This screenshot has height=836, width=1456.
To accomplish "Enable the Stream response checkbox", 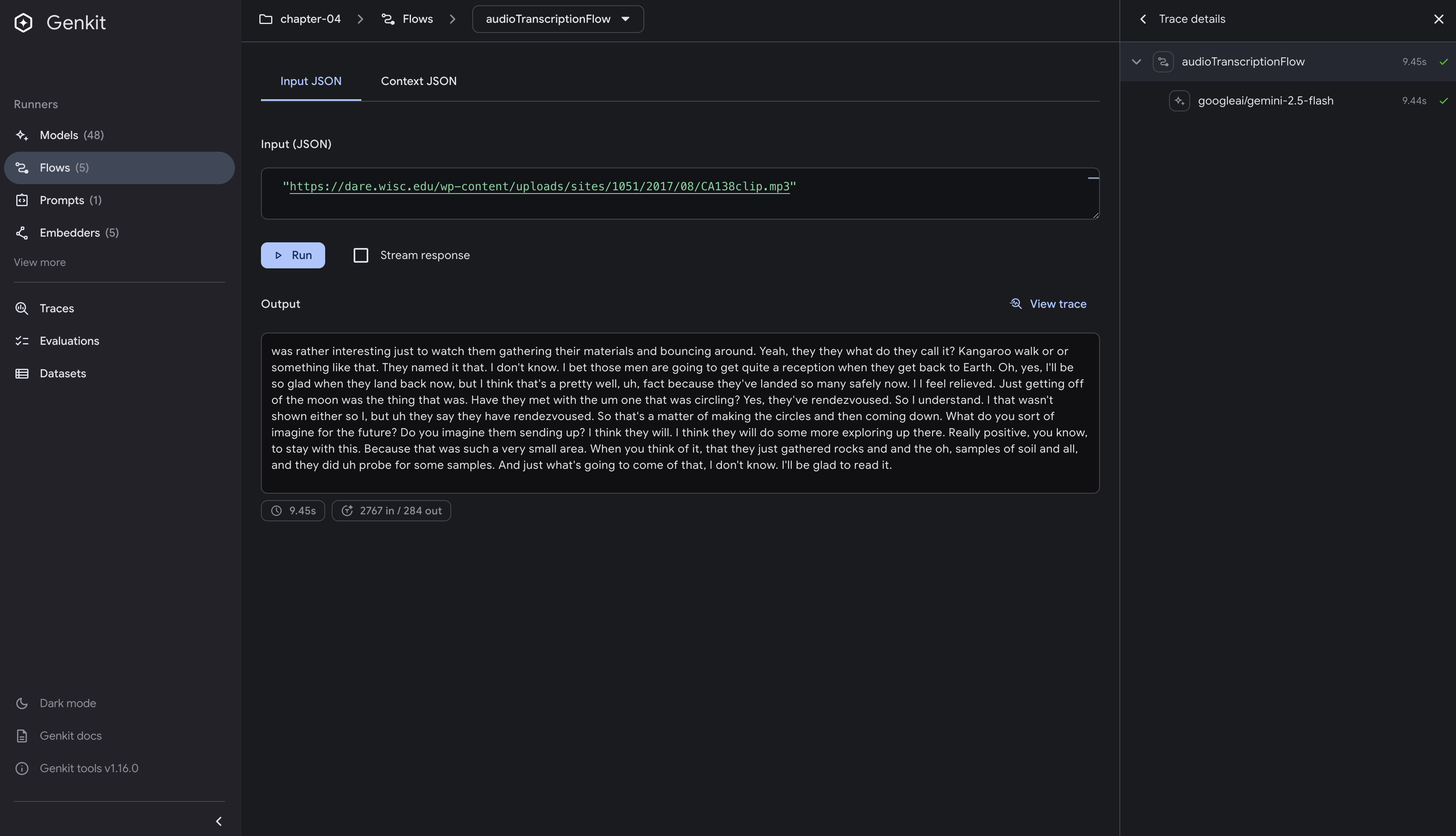I will pos(361,255).
